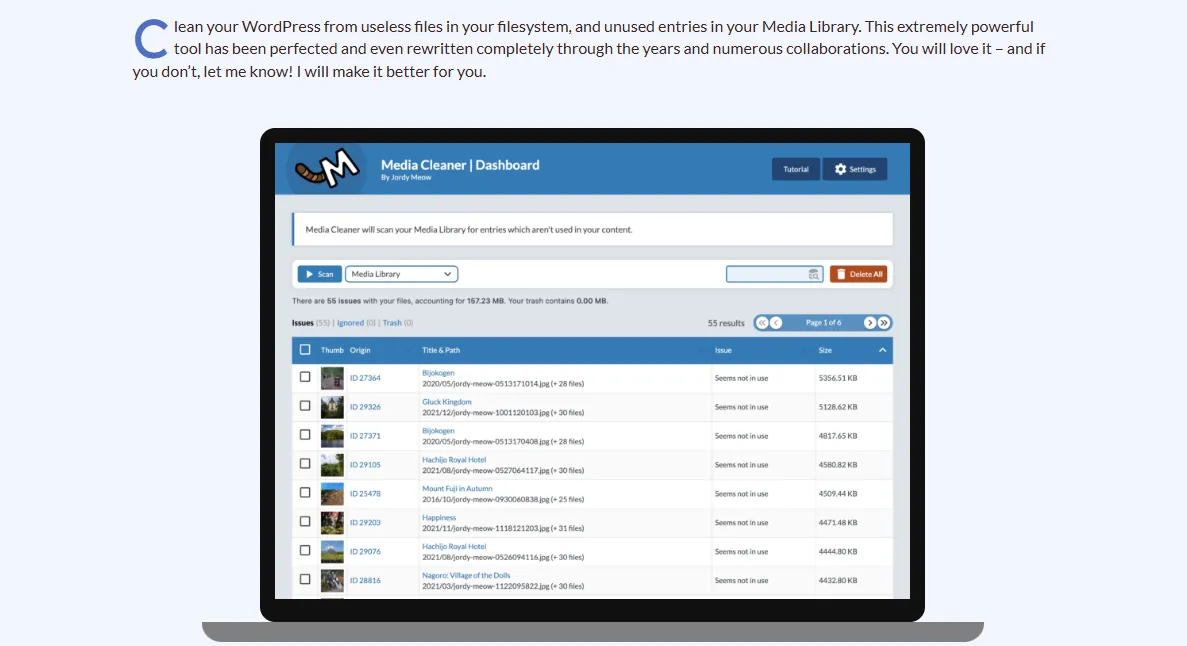Open the Media Library dropdown
Screen dimensions: 1187x646
coord(401,274)
